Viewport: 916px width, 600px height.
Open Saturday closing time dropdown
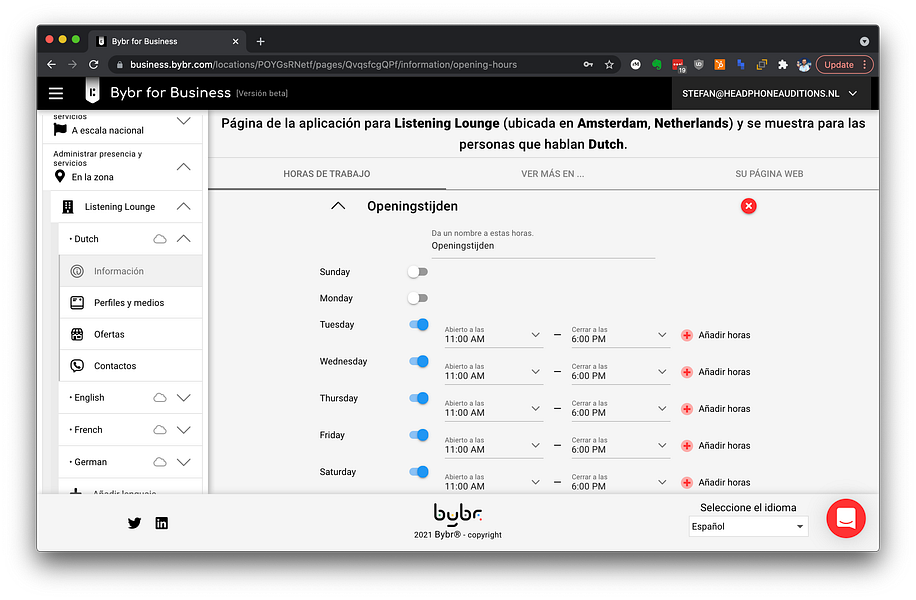click(x=620, y=483)
